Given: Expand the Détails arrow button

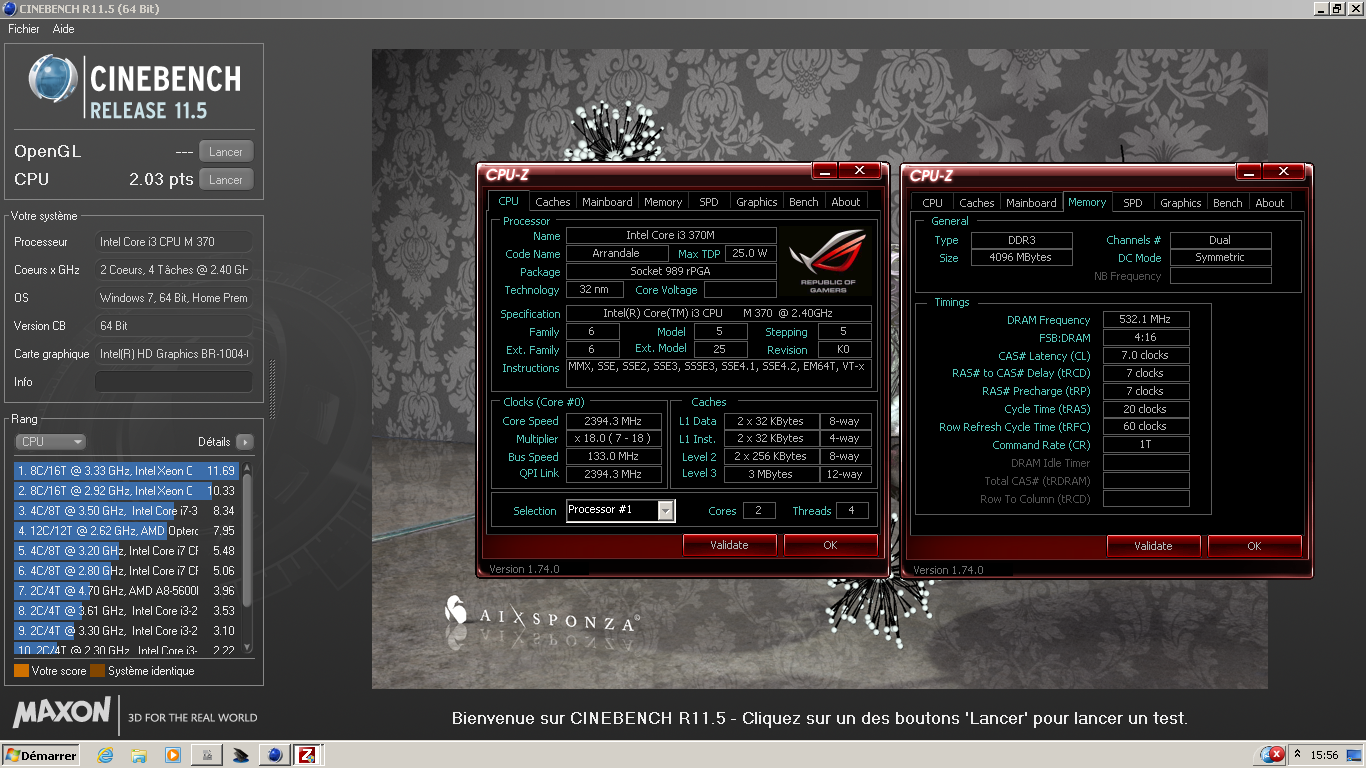Looking at the screenshot, I should point(245,442).
